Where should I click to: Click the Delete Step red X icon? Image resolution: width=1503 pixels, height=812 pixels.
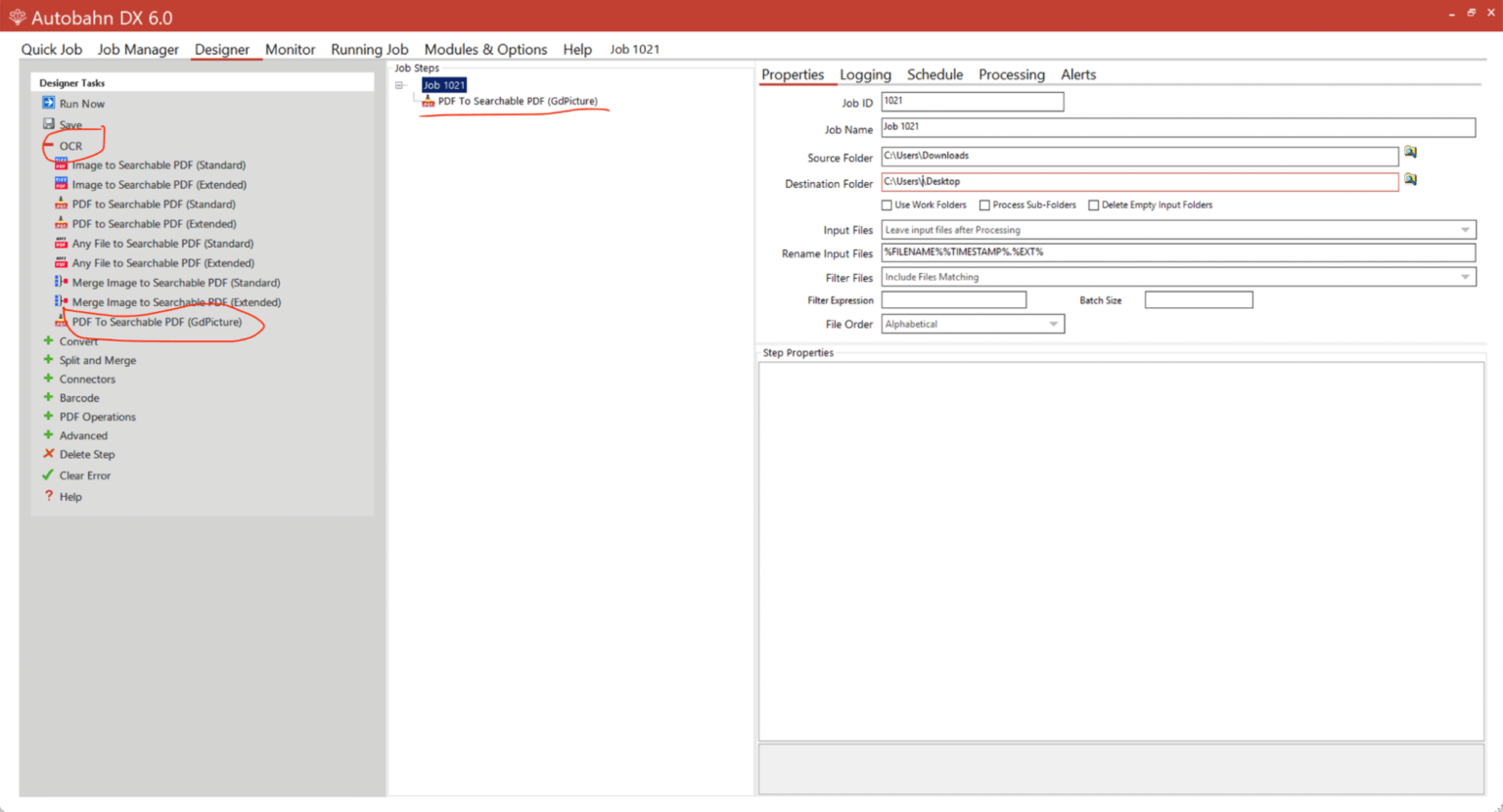[49, 454]
